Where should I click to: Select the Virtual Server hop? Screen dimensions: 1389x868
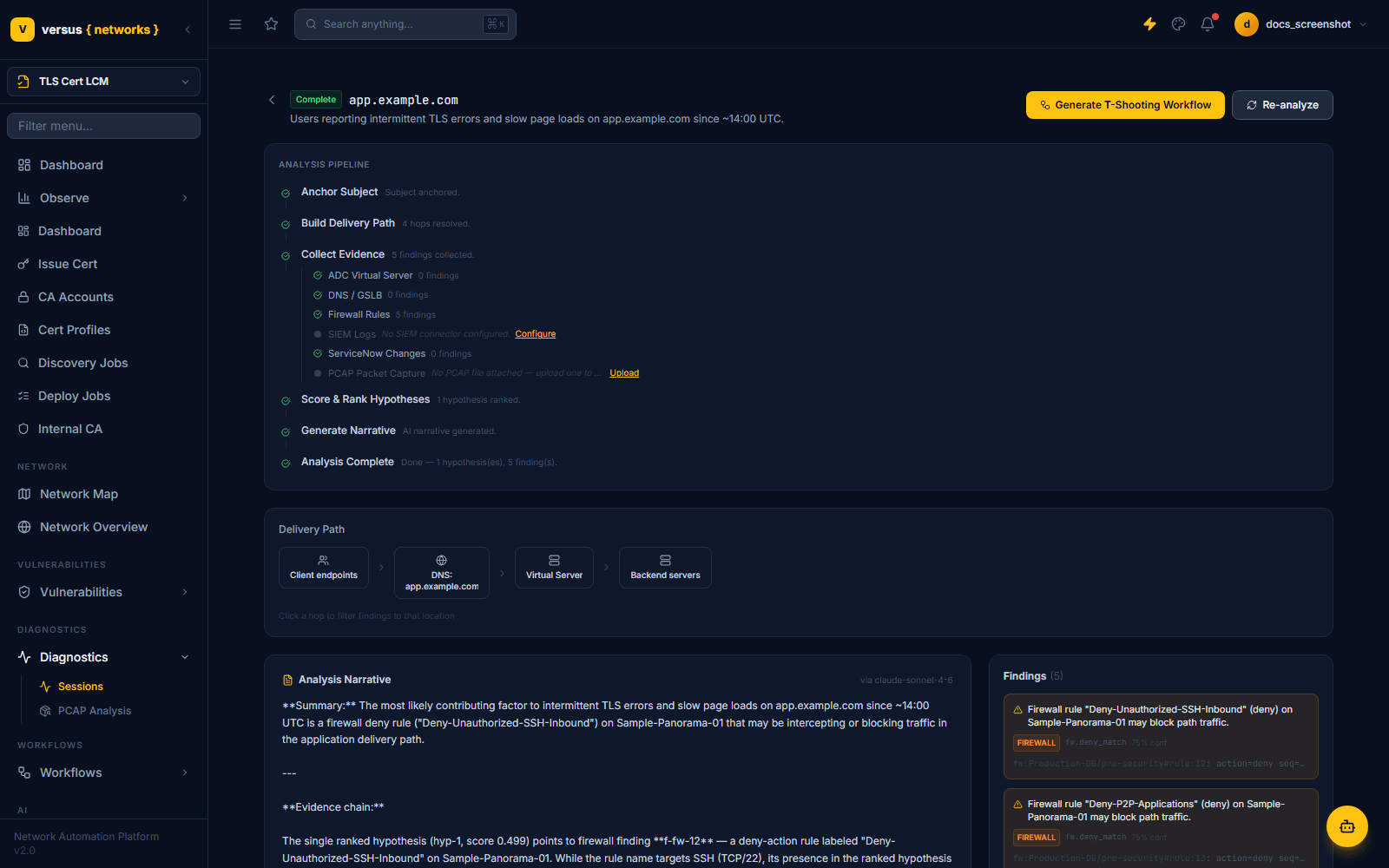click(x=555, y=568)
